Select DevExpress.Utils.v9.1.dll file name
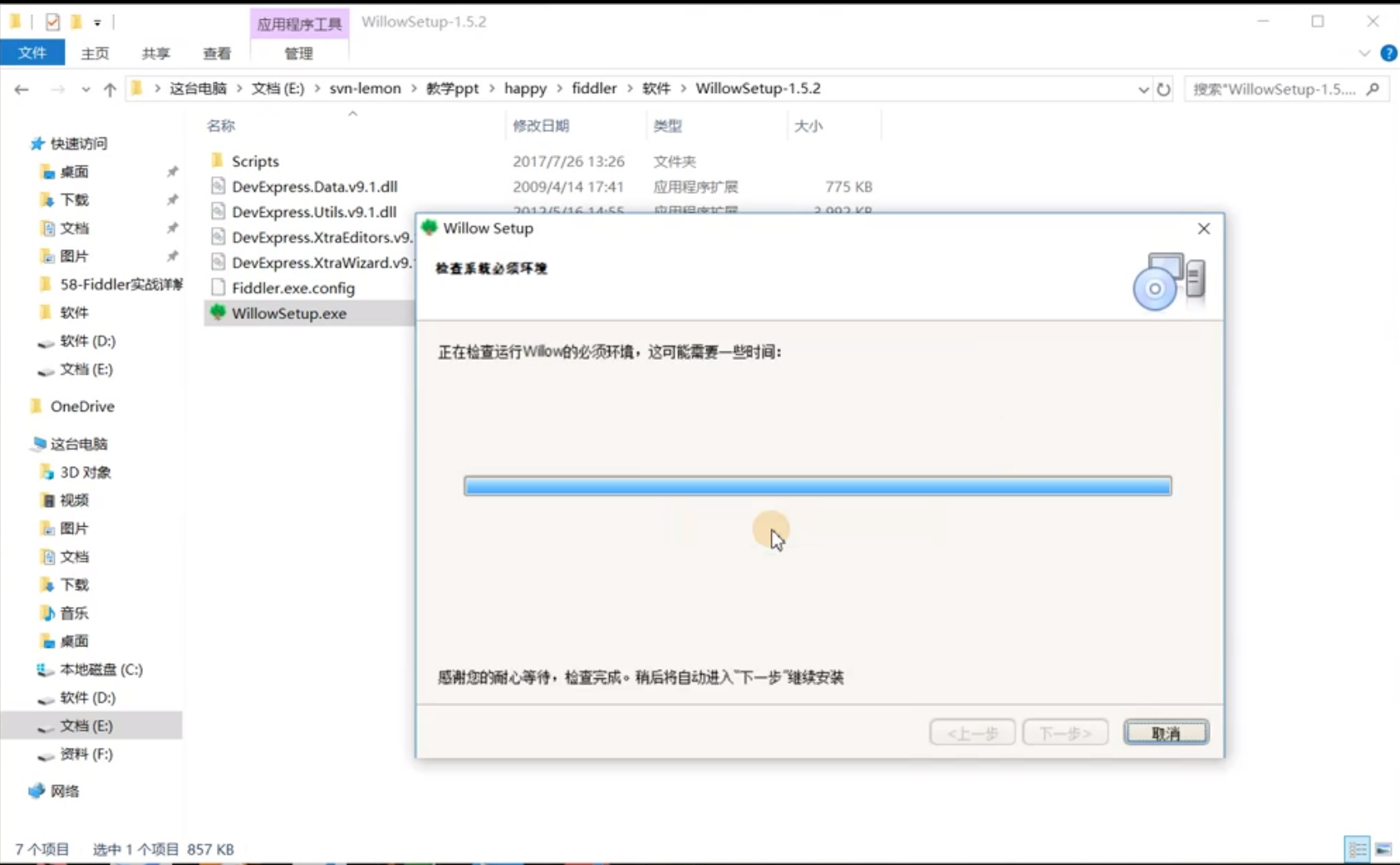Screen dimensions: 1400x865 coord(314,212)
